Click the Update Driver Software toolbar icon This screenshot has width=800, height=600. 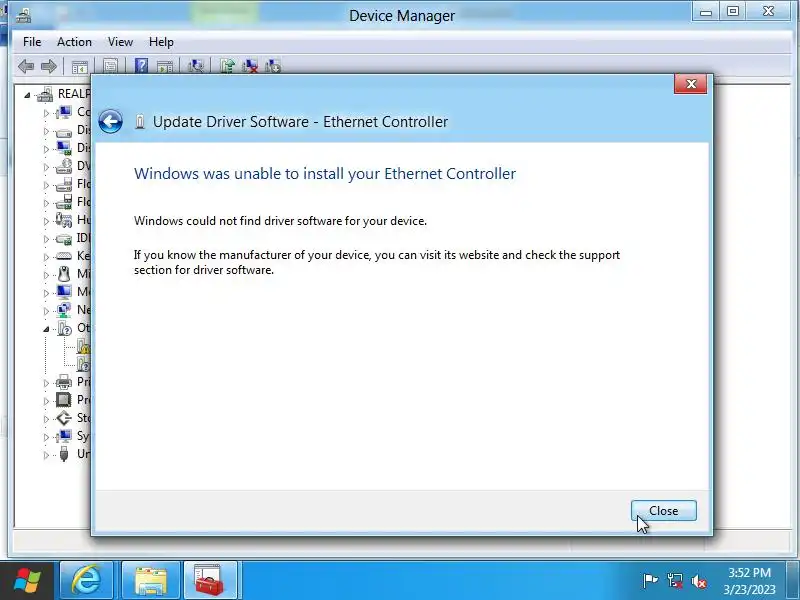coord(227,66)
